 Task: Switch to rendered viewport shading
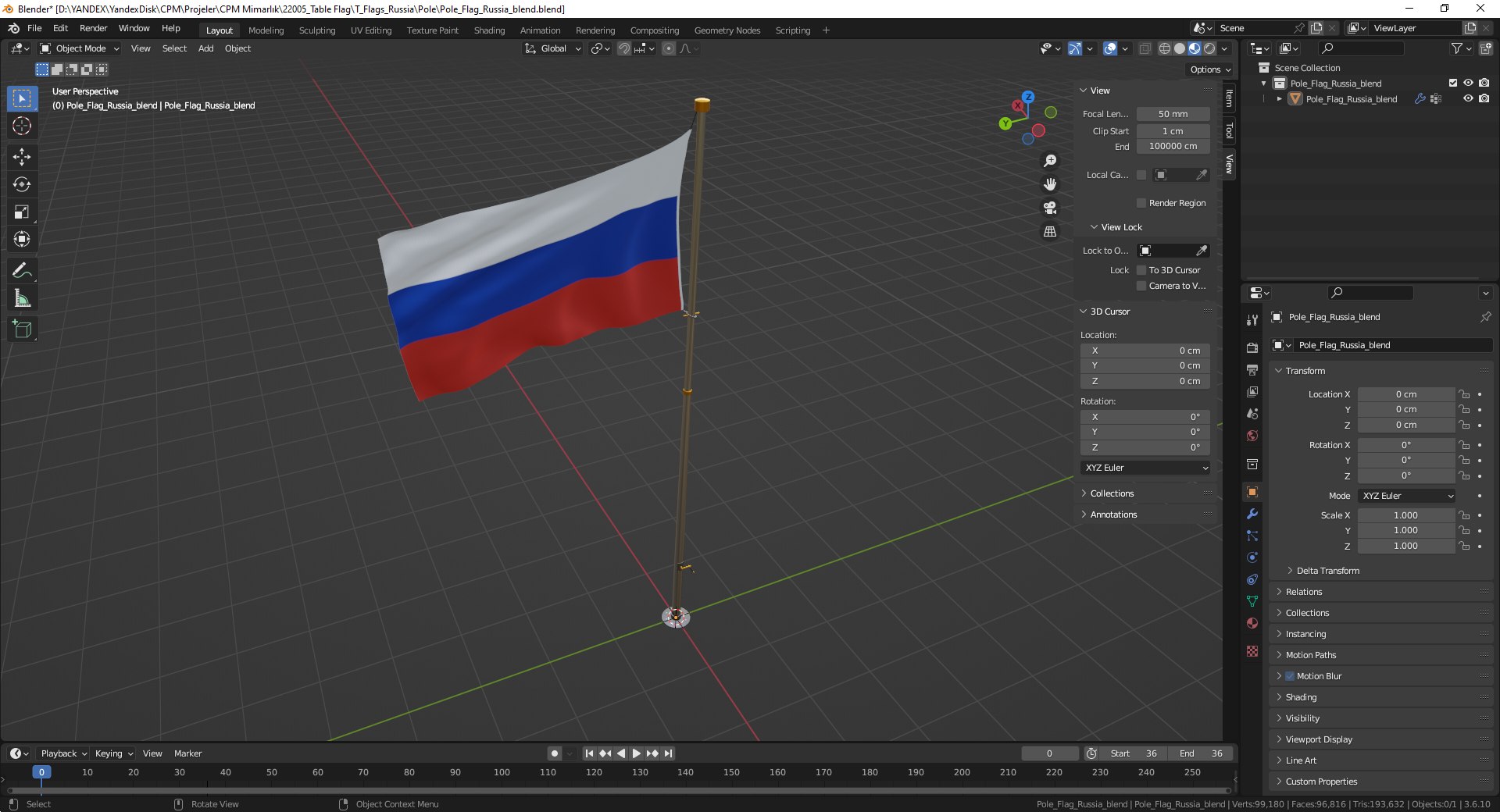tap(1209, 48)
